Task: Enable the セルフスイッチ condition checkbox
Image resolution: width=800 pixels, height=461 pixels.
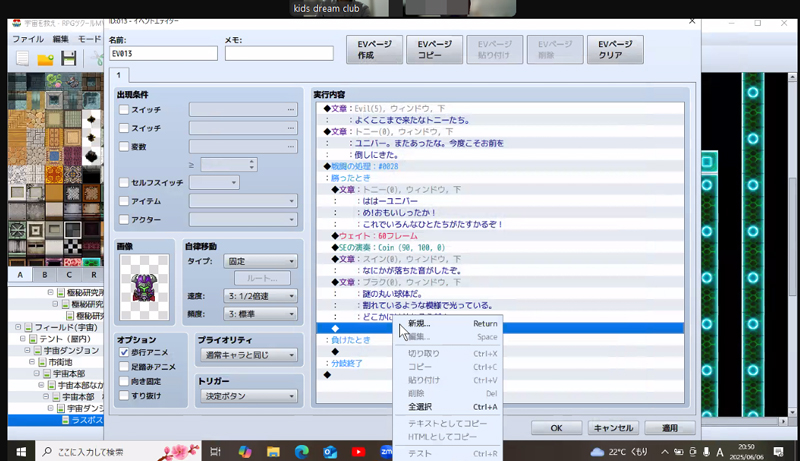Action: [123, 183]
